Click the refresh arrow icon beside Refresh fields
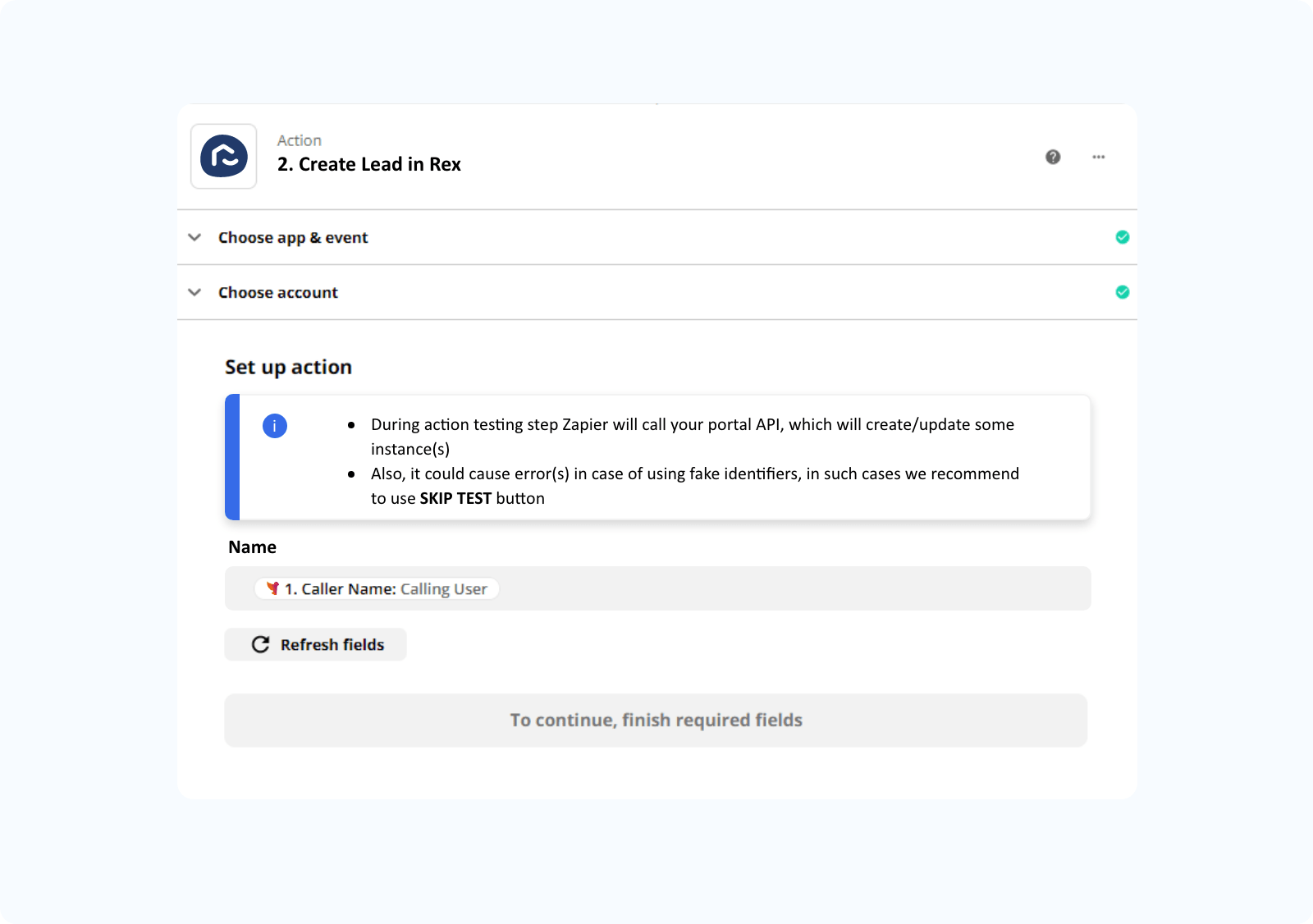The height and width of the screenshot is (924, 1313). tap(260, 644)
